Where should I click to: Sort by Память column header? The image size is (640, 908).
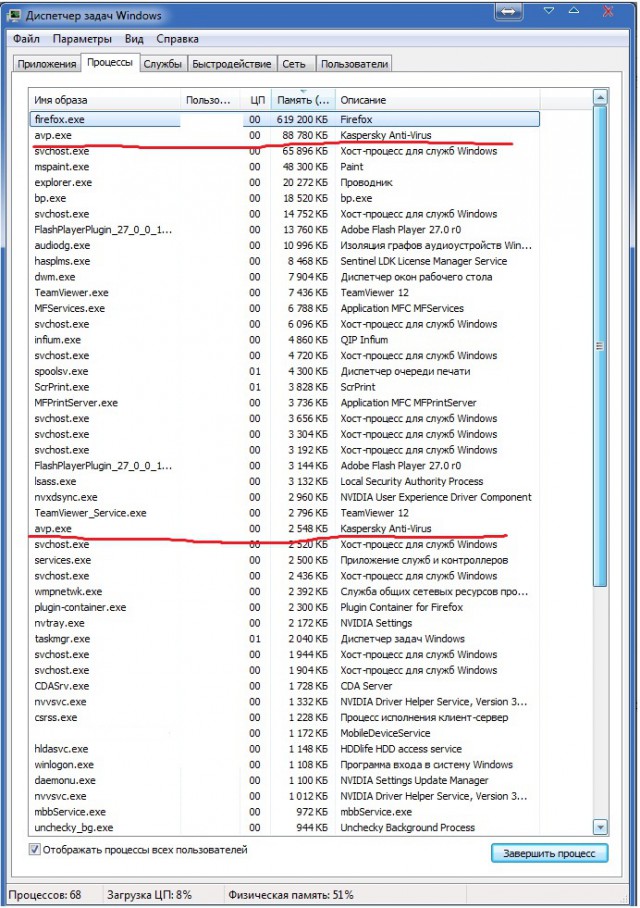point(303,100)
